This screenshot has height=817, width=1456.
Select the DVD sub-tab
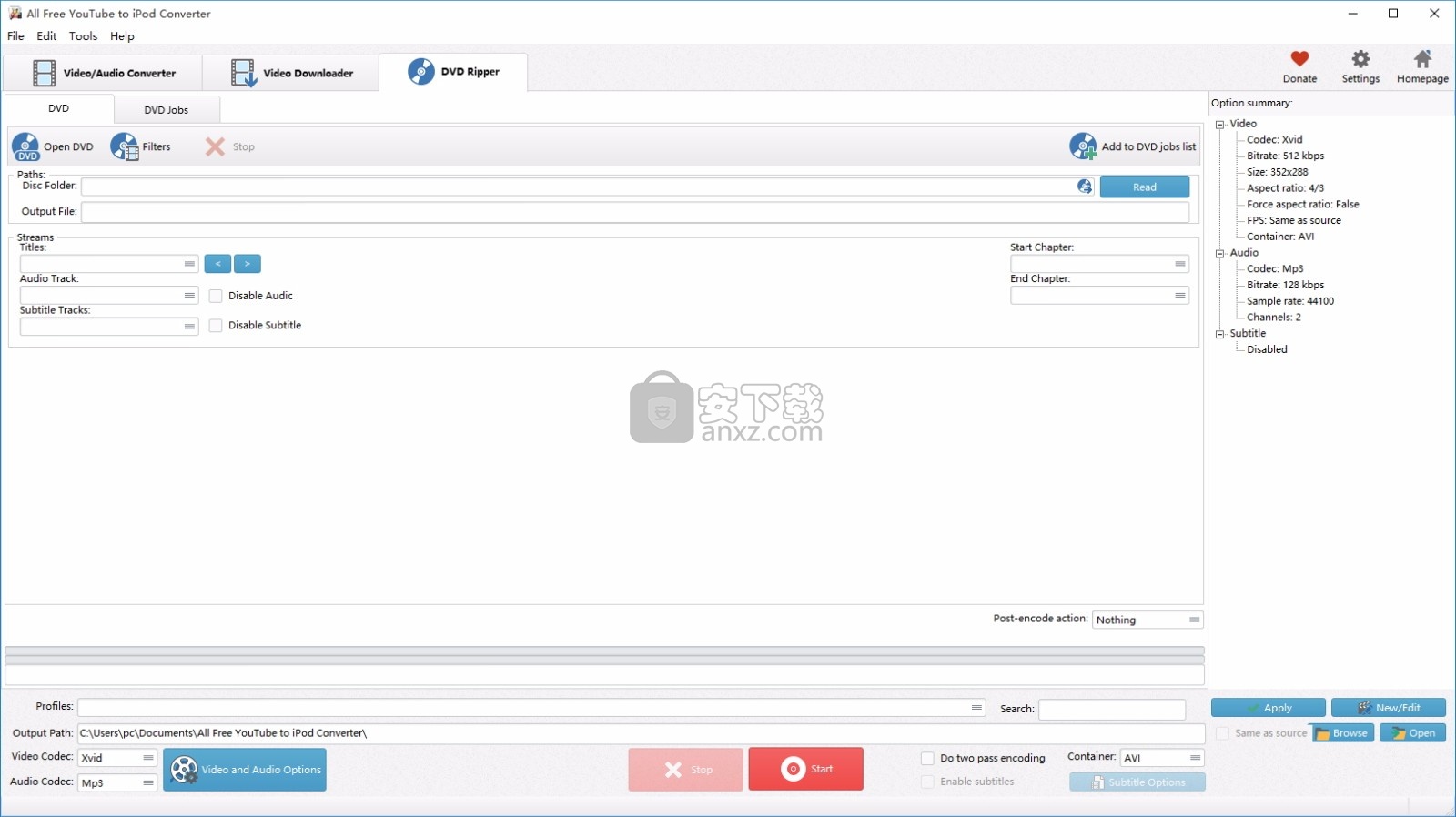click(58, 108)
